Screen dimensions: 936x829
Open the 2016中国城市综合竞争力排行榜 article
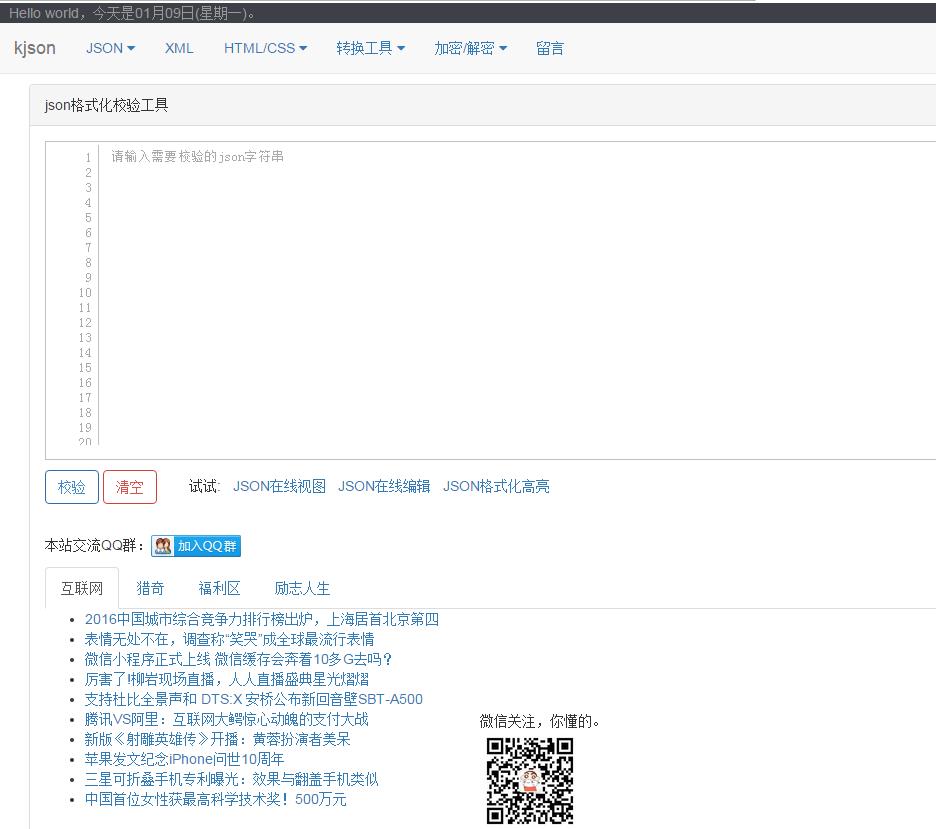pos(261,620)
